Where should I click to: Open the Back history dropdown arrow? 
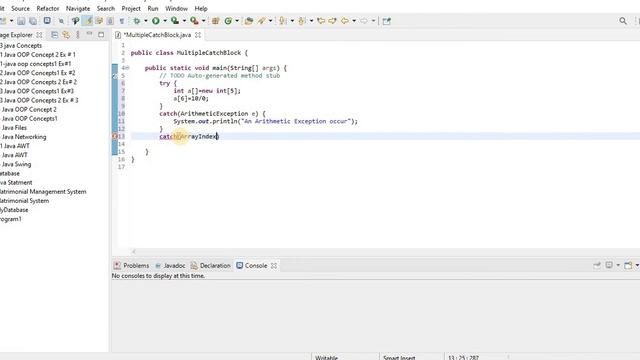pyautogui.click(x=354, y=21)
